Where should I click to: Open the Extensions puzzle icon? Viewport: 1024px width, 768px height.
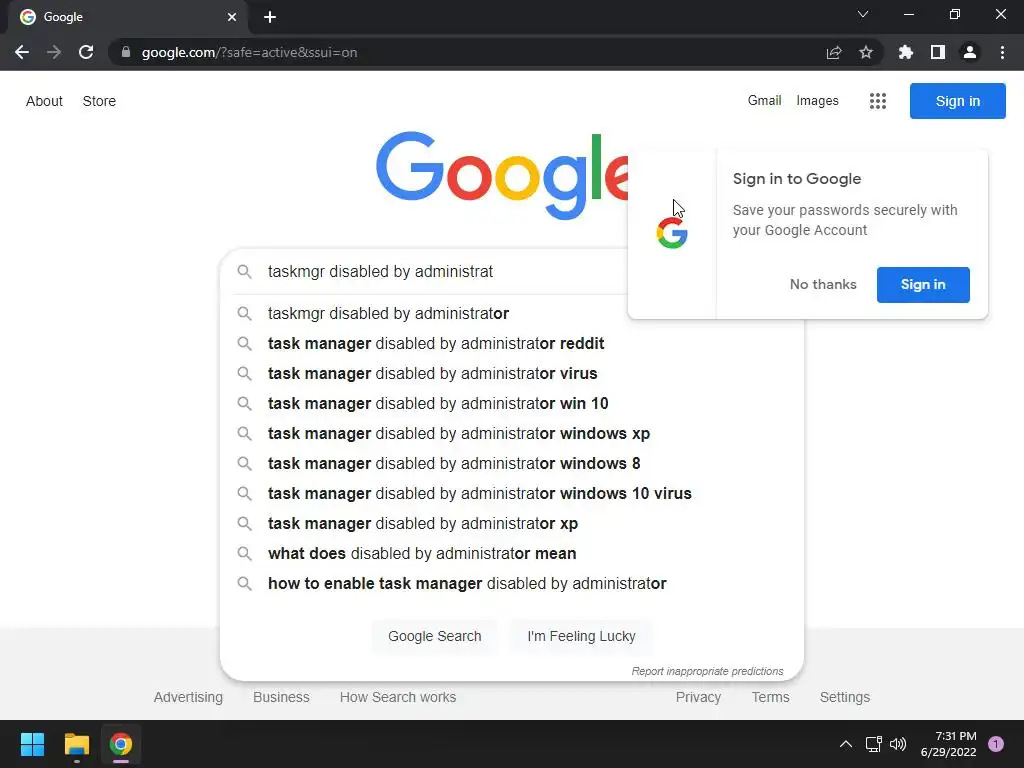pyautogui.click(x=906, y=52)
